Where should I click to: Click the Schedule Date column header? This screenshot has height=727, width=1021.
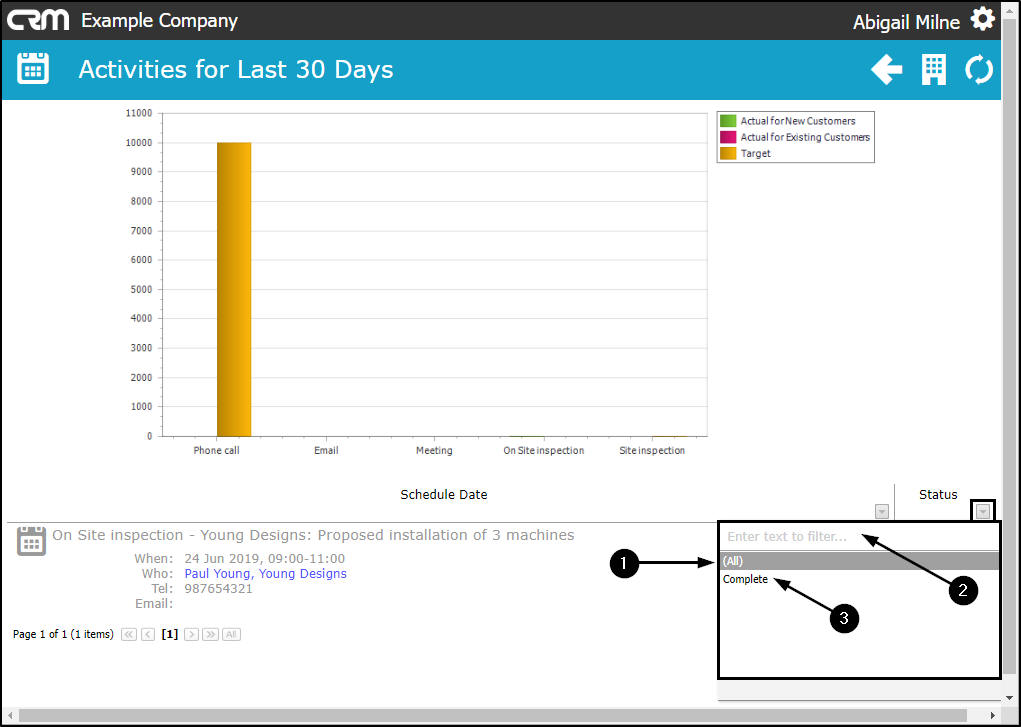(443, 494)
